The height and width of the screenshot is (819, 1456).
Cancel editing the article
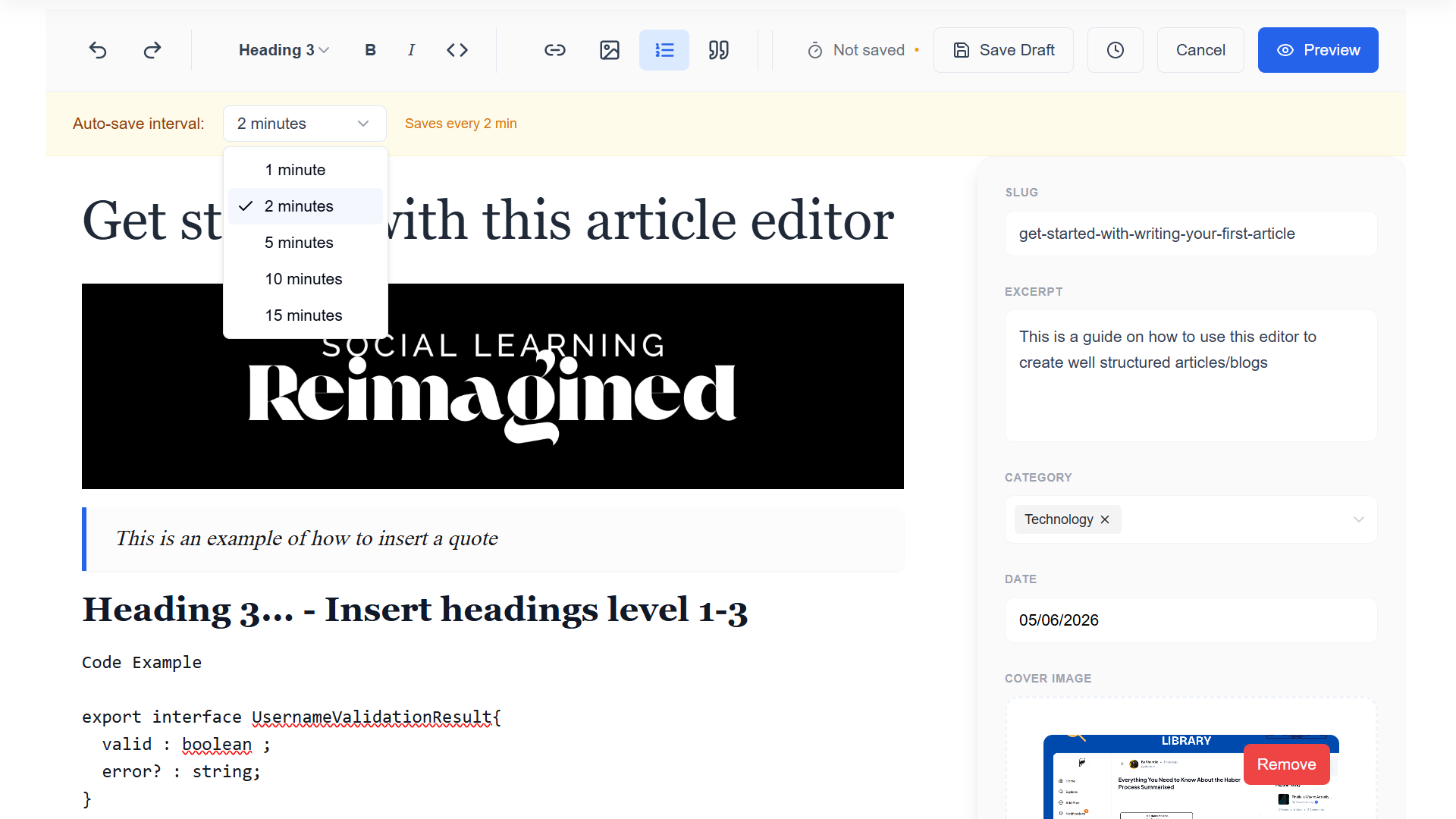[x=1200, y=50]
